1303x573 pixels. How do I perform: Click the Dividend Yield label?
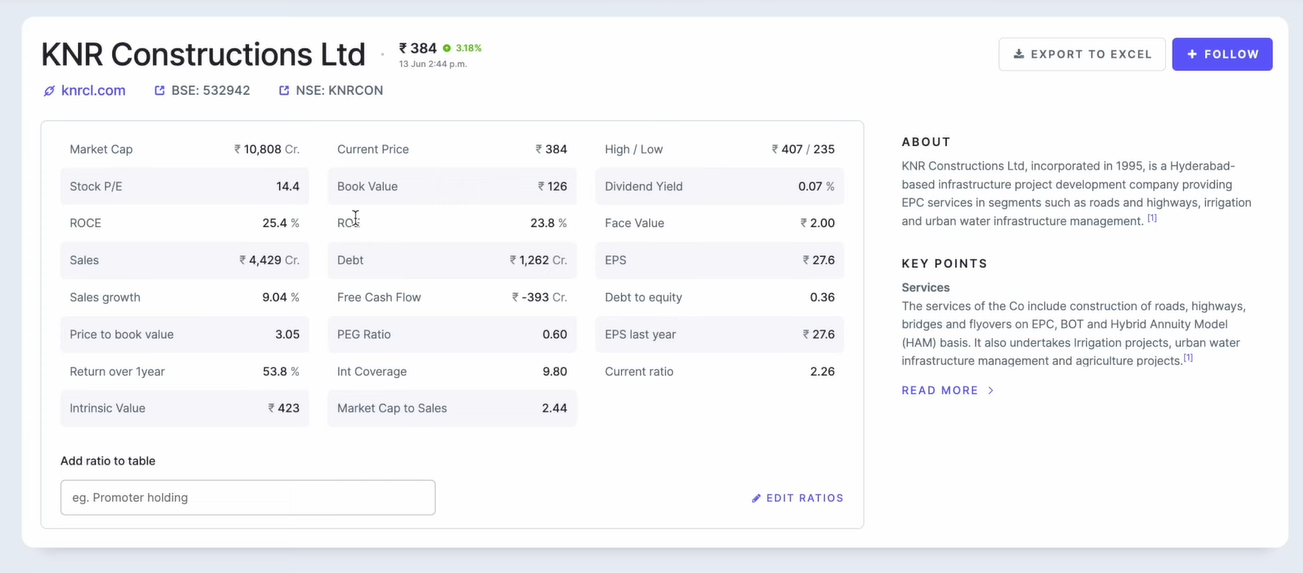click(643, 186)
